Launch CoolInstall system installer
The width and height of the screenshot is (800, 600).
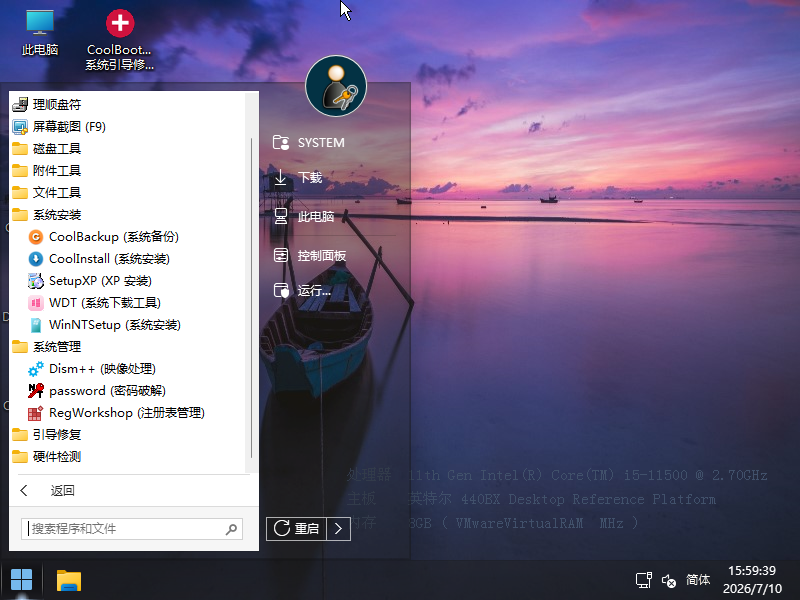[x=99, y=259]
